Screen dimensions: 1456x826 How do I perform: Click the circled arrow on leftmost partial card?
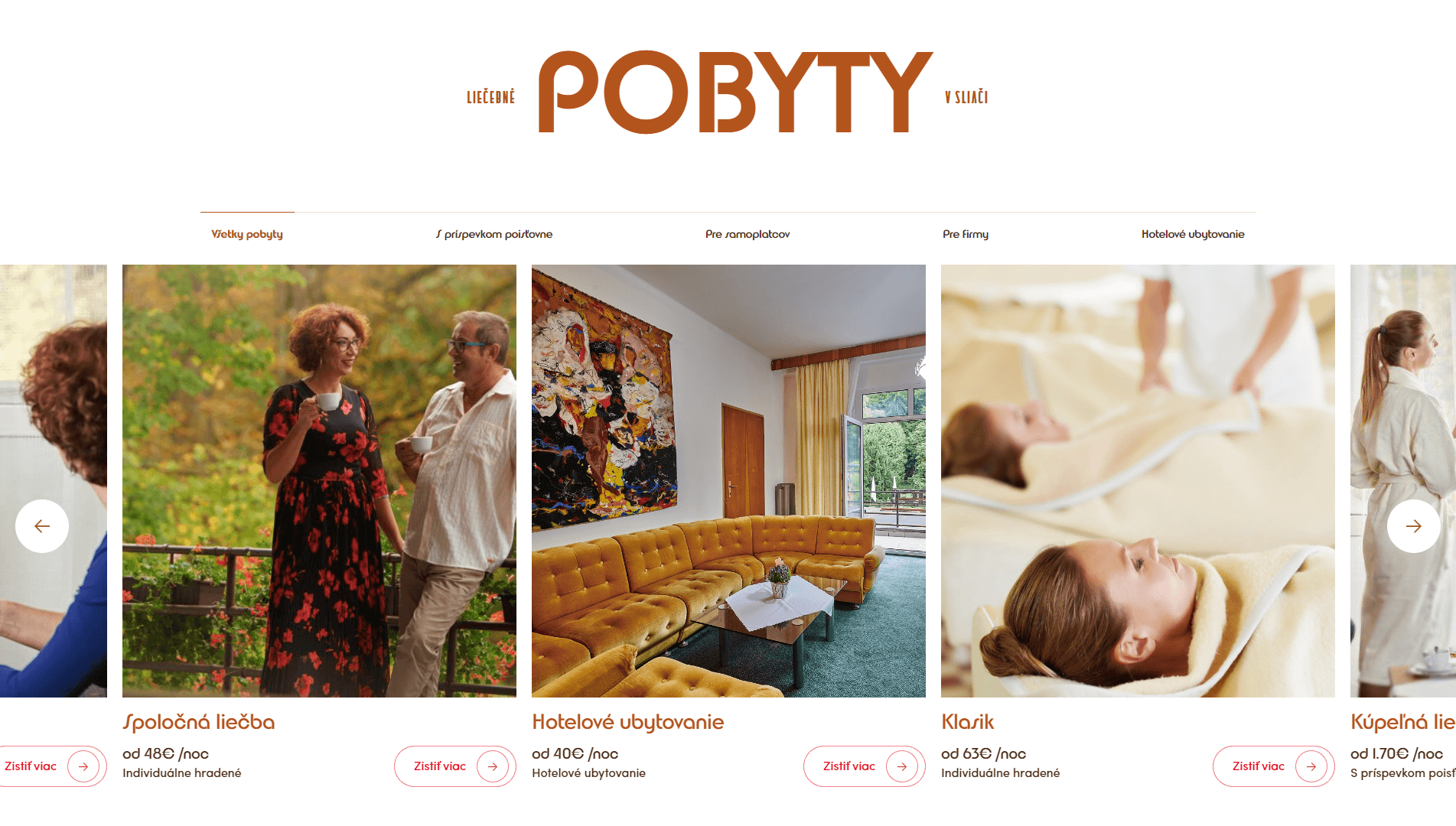[x=83, y=766]
